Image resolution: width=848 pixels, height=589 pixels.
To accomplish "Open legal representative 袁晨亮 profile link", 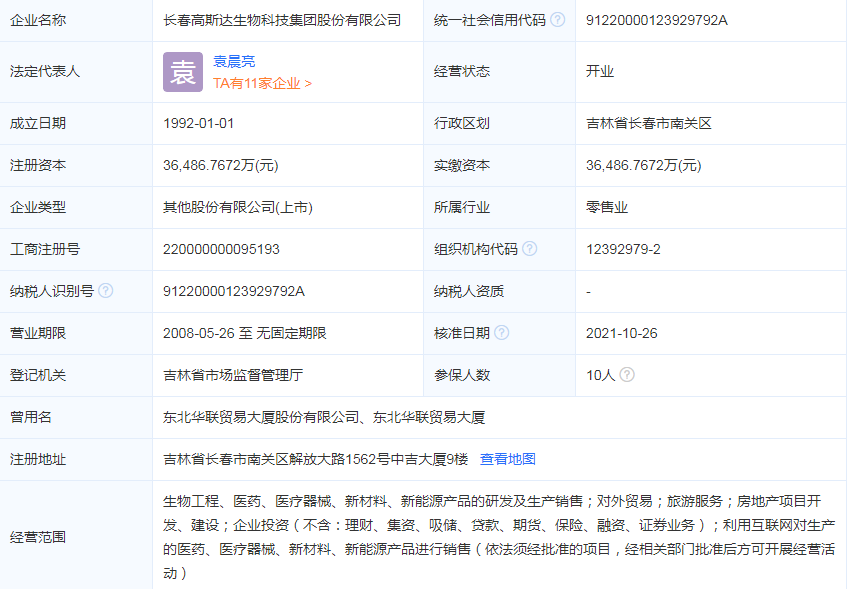I will (x=234, y=61).
